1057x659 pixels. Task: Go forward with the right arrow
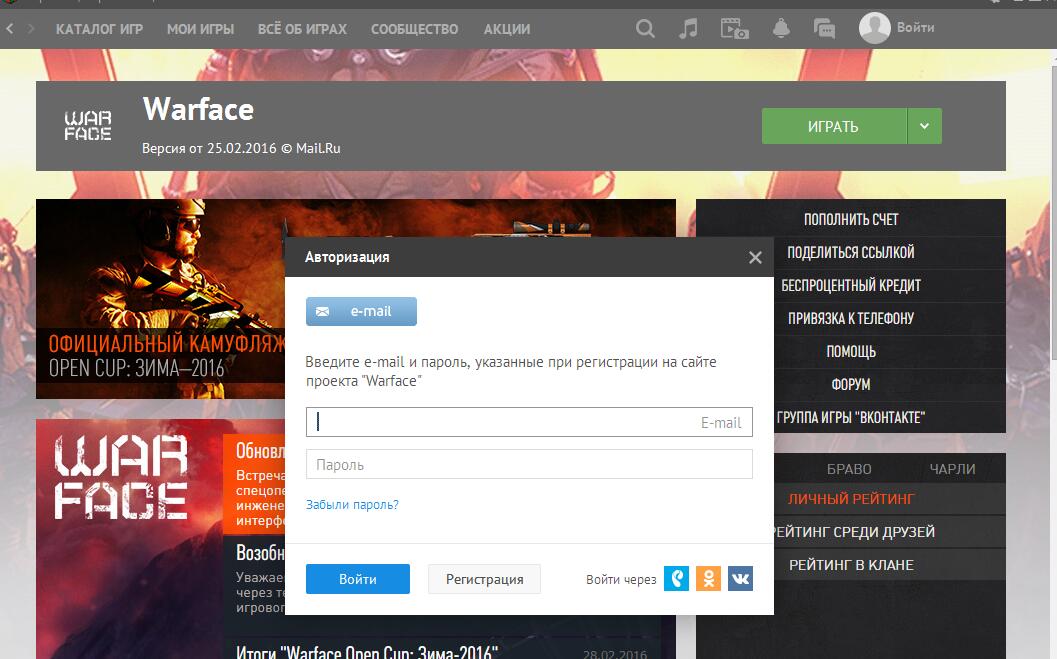(31, 29)
